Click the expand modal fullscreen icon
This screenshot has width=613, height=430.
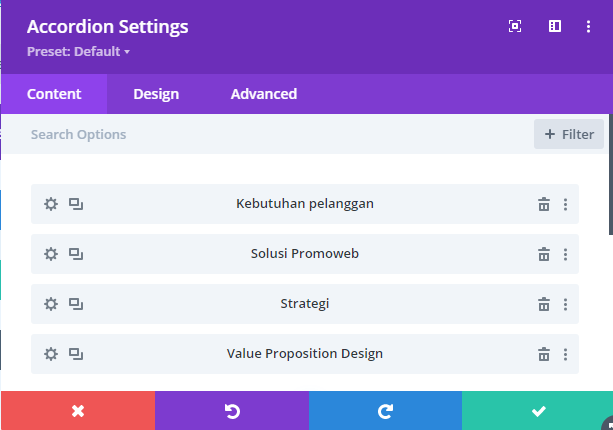click(515, 26)
